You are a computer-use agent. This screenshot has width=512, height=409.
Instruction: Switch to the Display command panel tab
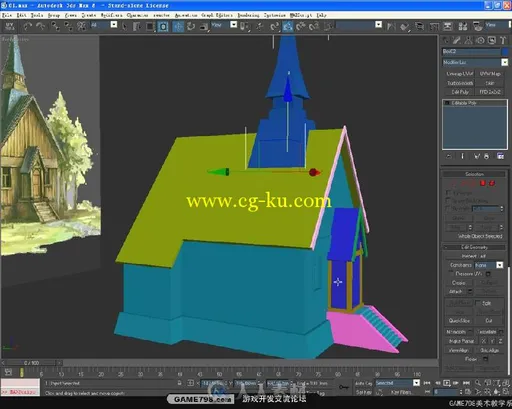(492, 41)
